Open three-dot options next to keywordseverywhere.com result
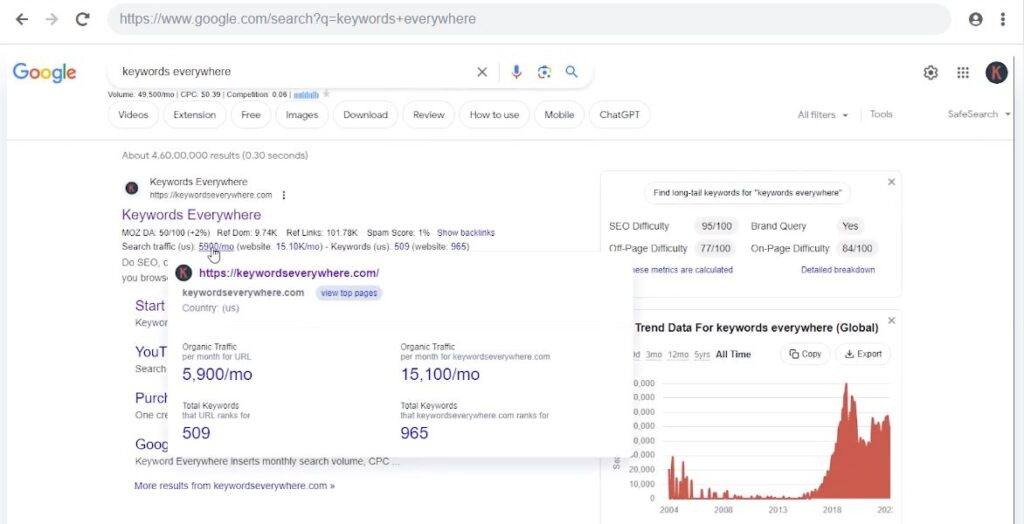 [x=283, y=195]
